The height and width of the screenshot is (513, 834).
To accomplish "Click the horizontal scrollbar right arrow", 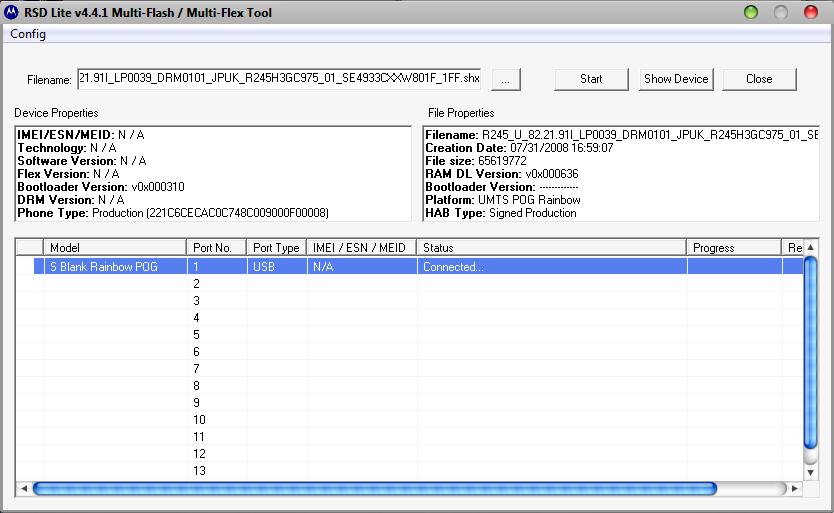I will tap(795, 488).
